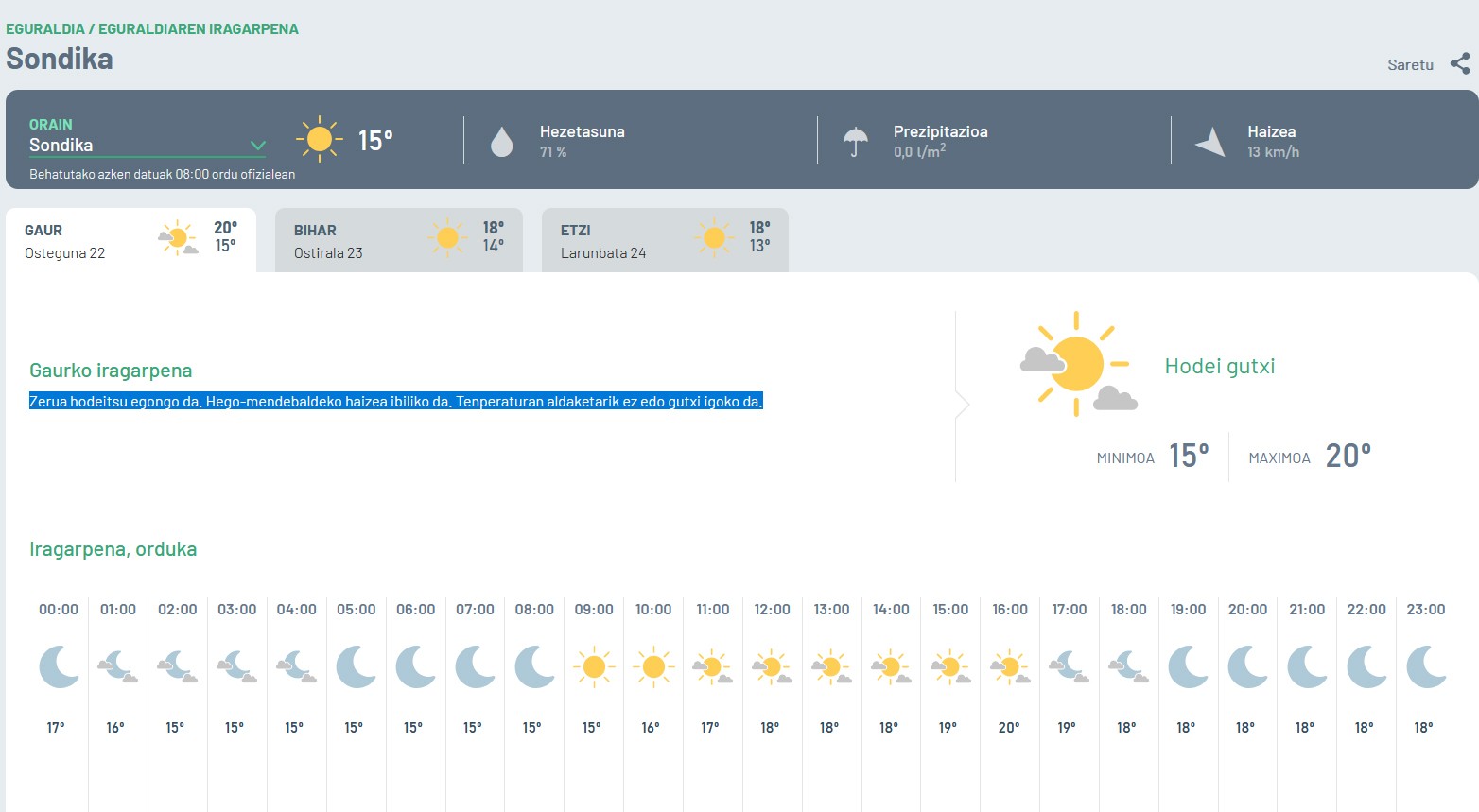Click the Gaurko iragarpena heading
Image resolution: width=1479 pixels, height=812 pixels.
click(111, 371)
